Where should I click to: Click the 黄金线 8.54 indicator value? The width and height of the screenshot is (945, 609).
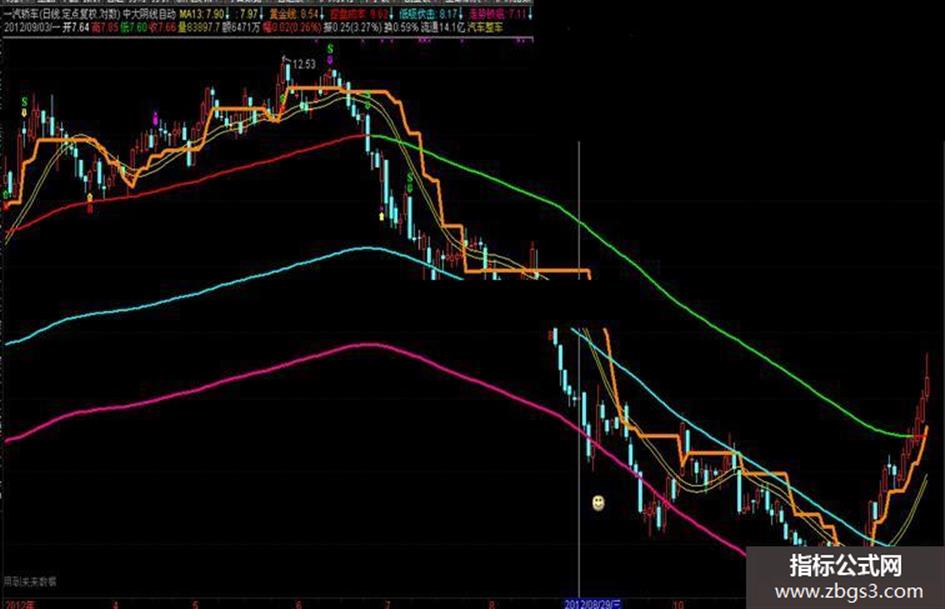tap(294, 14)
